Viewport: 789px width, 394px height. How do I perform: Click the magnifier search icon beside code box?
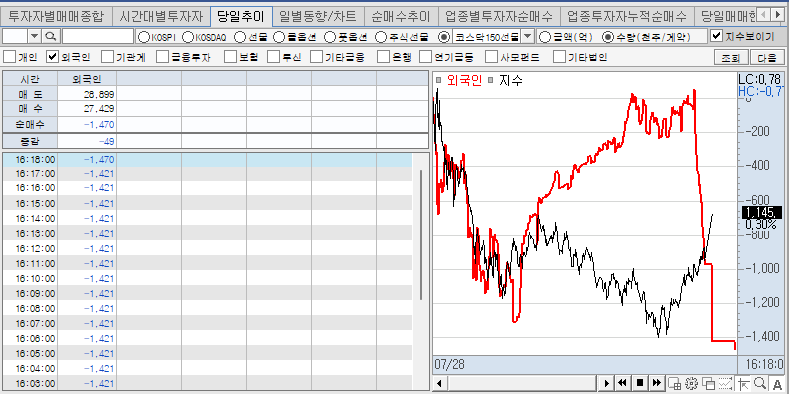pyautogui.click(x=51, y=36)
